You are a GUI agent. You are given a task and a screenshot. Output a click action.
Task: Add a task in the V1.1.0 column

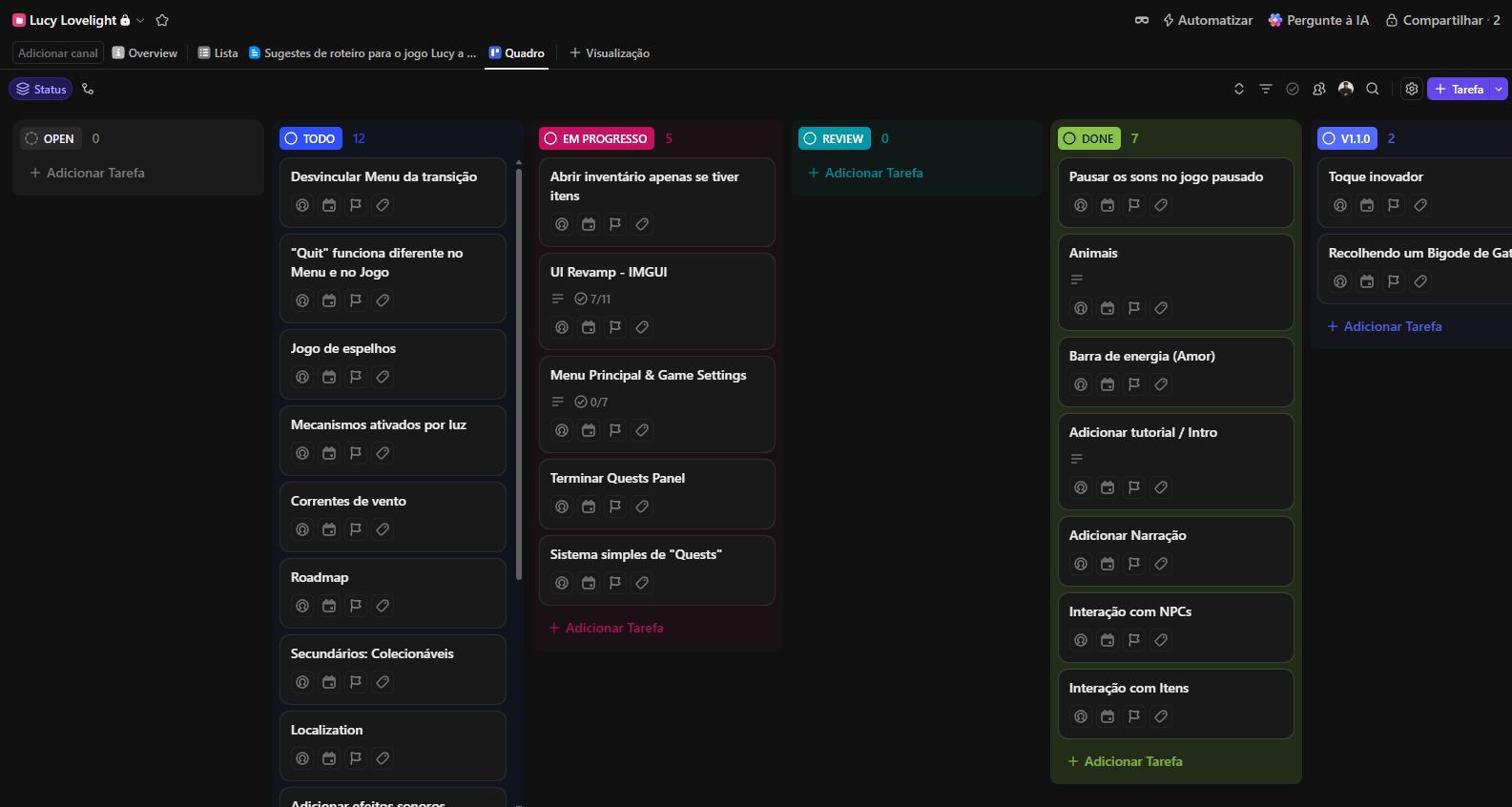pyautogui.click(x=1385, y=326)
